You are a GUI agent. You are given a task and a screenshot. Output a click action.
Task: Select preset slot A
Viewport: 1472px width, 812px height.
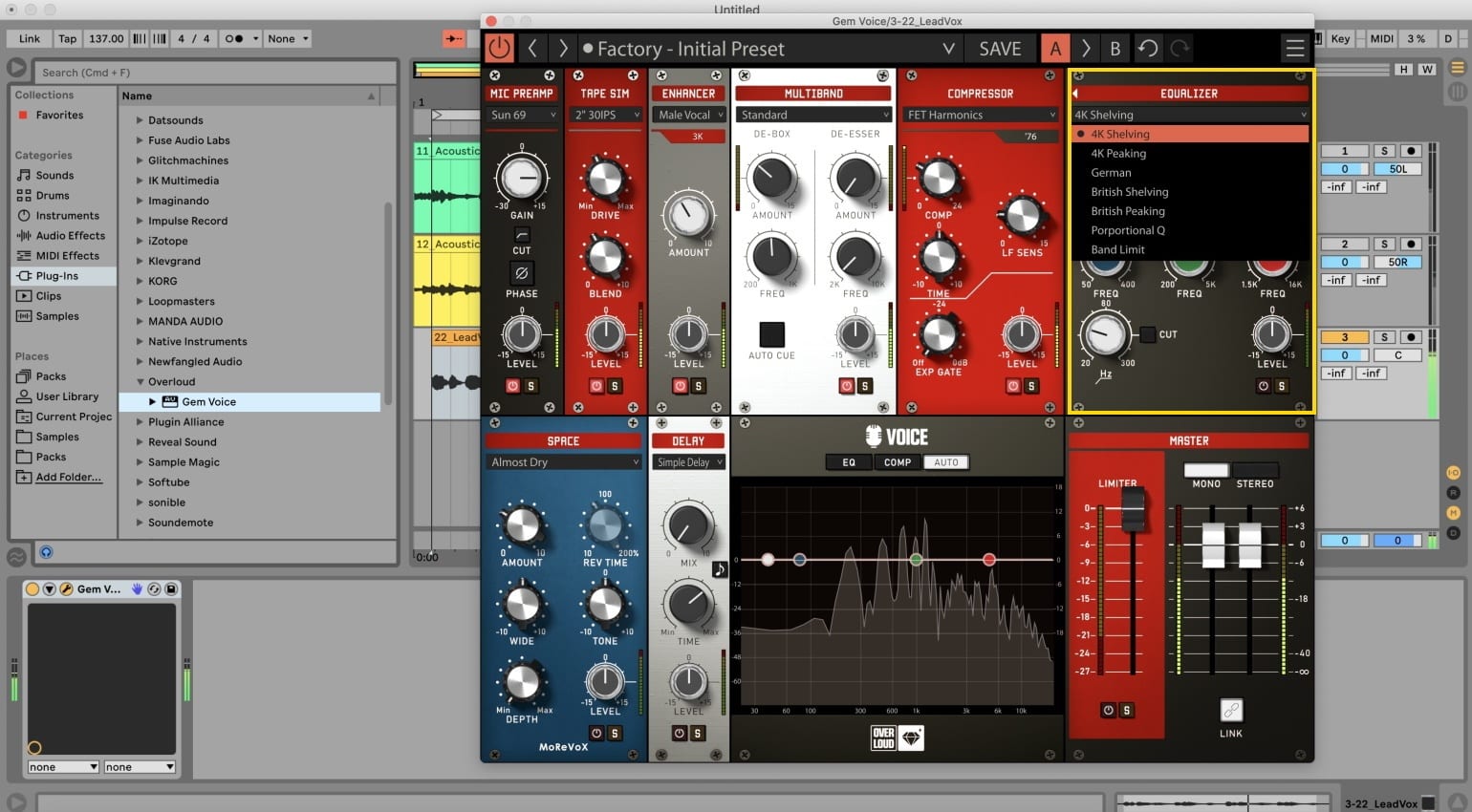point(1055,49)
